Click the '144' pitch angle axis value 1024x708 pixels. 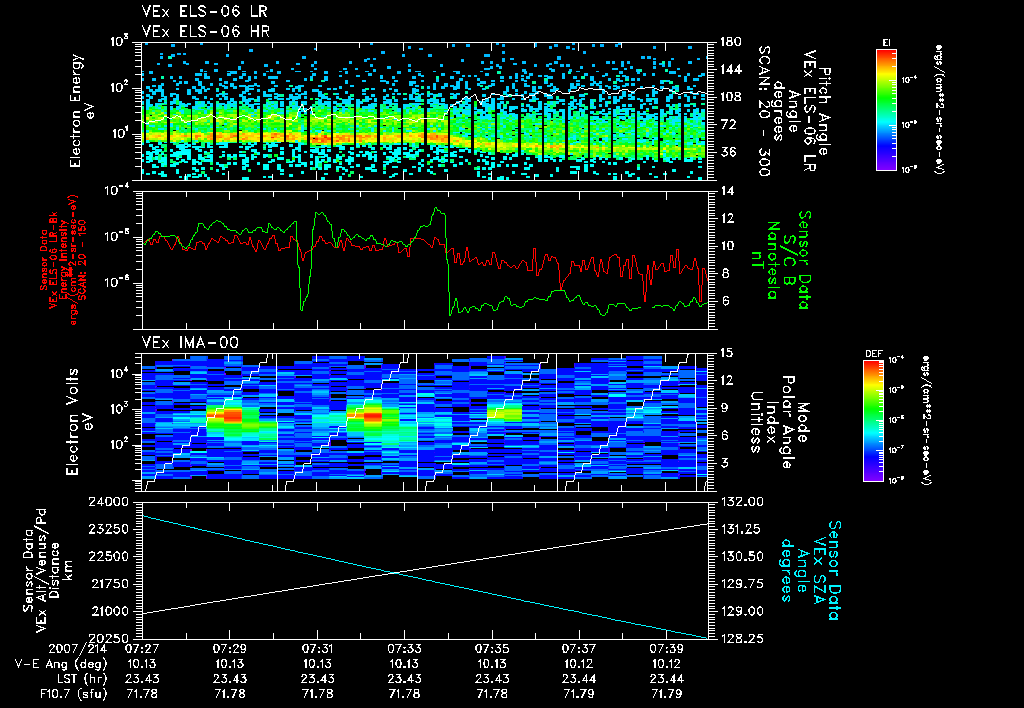pyautogui.click(x=731, y=69)
